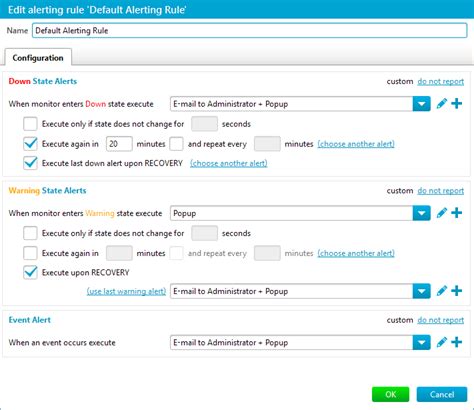Click Warning 'repeat every' minutes field
This screenshot has width=474, height=410.
point(267,253)
